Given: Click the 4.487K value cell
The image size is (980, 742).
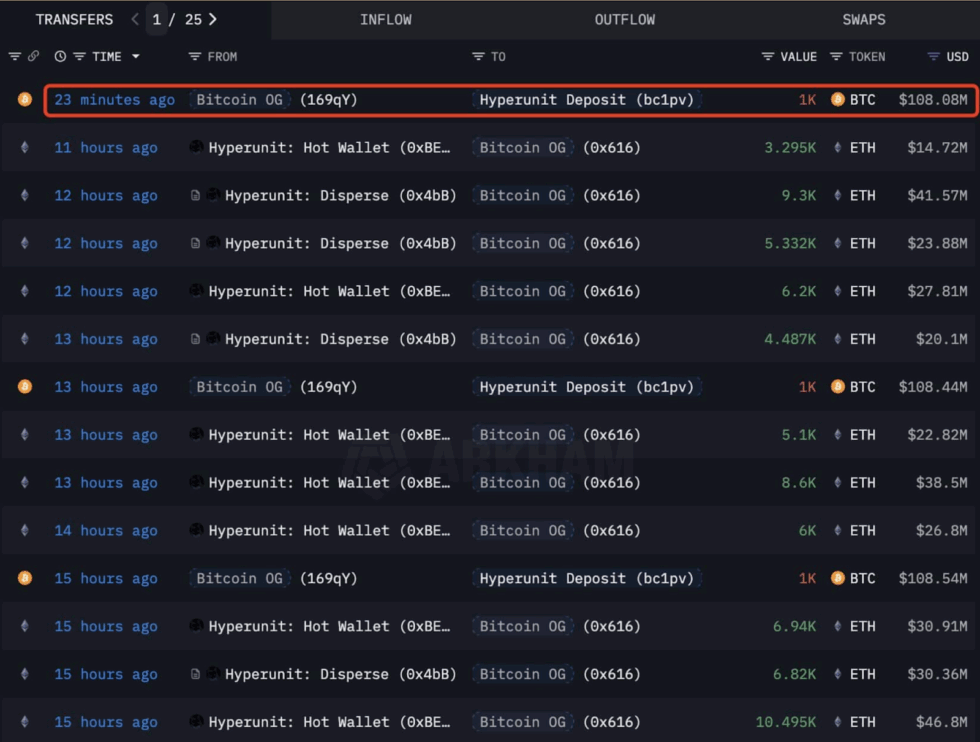Looking at the screenshot, I should tap(790, 339).
